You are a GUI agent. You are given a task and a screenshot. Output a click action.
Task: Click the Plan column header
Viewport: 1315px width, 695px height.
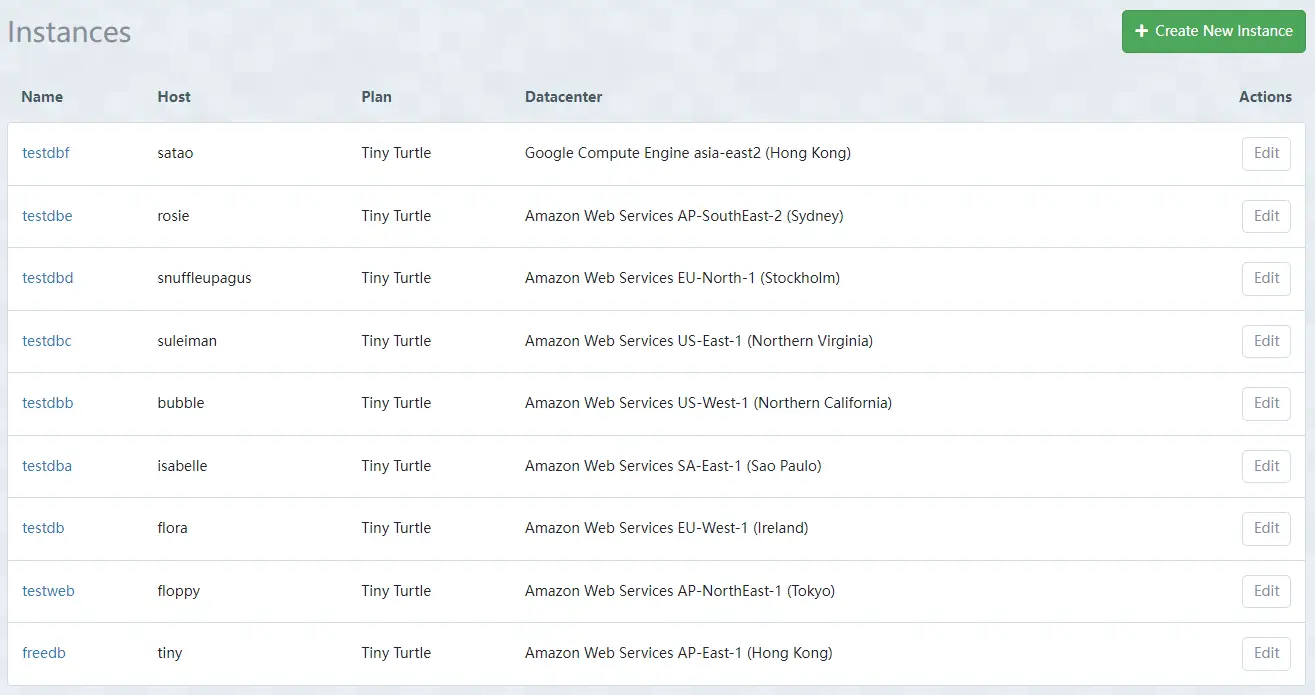click(x=377, y=97)
